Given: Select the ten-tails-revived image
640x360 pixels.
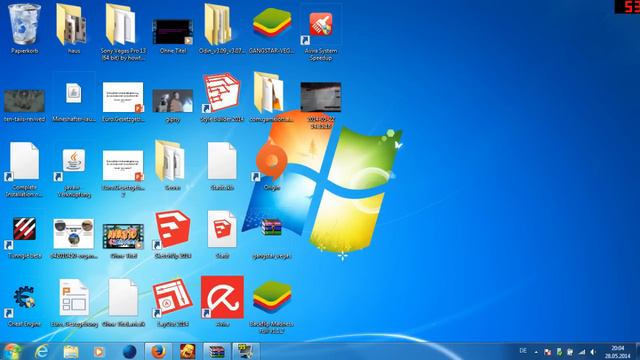Looking at the screenshot, I should 24,105.
